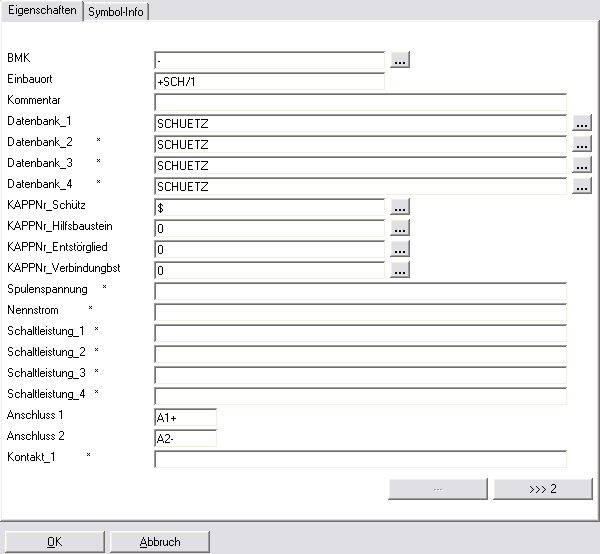Click the KAPPNr_Schütz input field
The height and width of the screenshot is (554, 600).
pyautogui.click(x=269, y=207)
